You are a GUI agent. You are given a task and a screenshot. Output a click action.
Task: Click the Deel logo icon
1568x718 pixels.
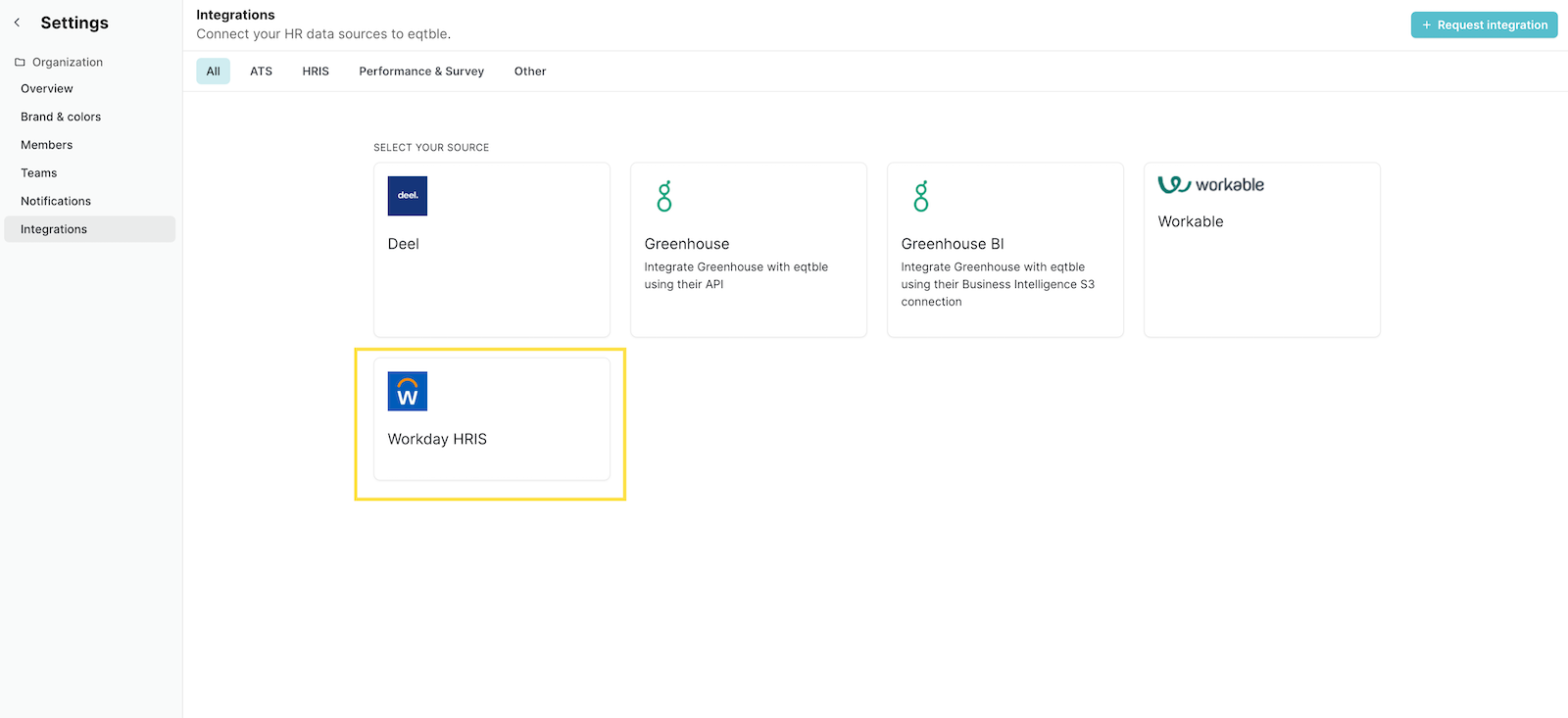(408, 196)
